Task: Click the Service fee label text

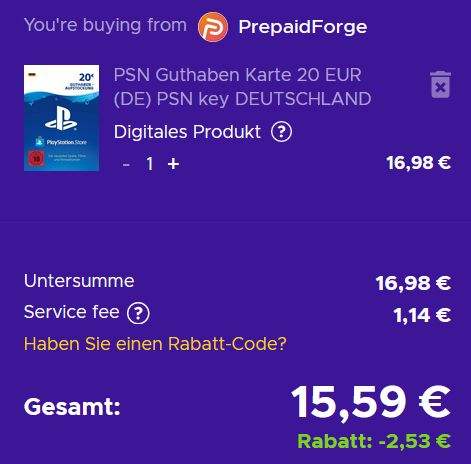Action: [x=71, y=312]
